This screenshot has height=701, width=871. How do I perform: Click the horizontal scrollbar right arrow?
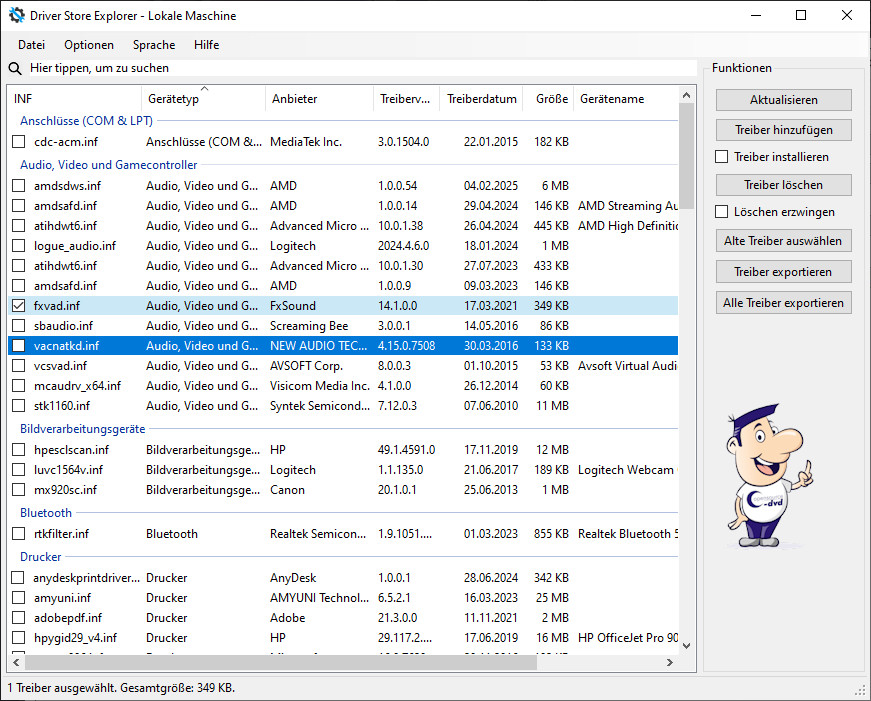point(671,663)
